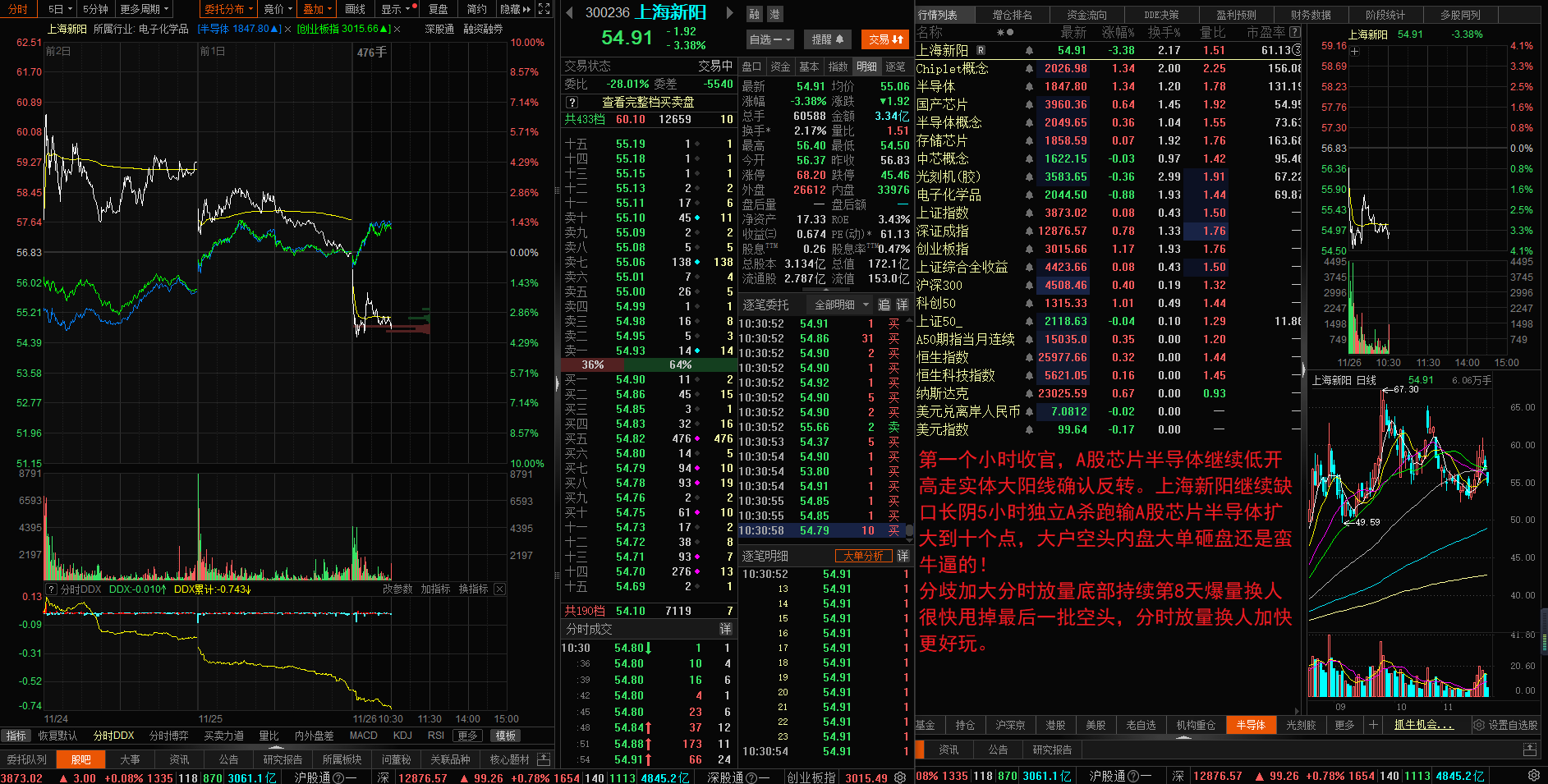The image size is (1548, 784).
Task: Open help for full order book
Action: click(x=572, y=103)
